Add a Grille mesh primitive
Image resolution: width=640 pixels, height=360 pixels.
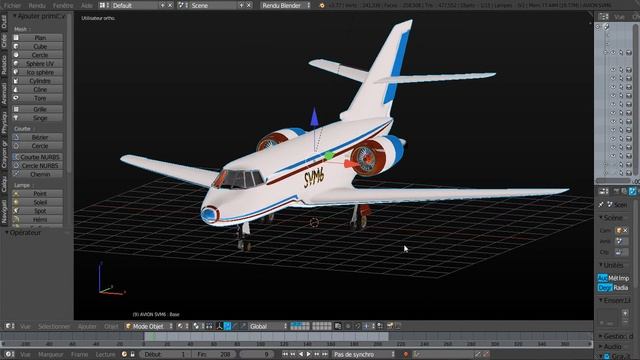[38, 109]
